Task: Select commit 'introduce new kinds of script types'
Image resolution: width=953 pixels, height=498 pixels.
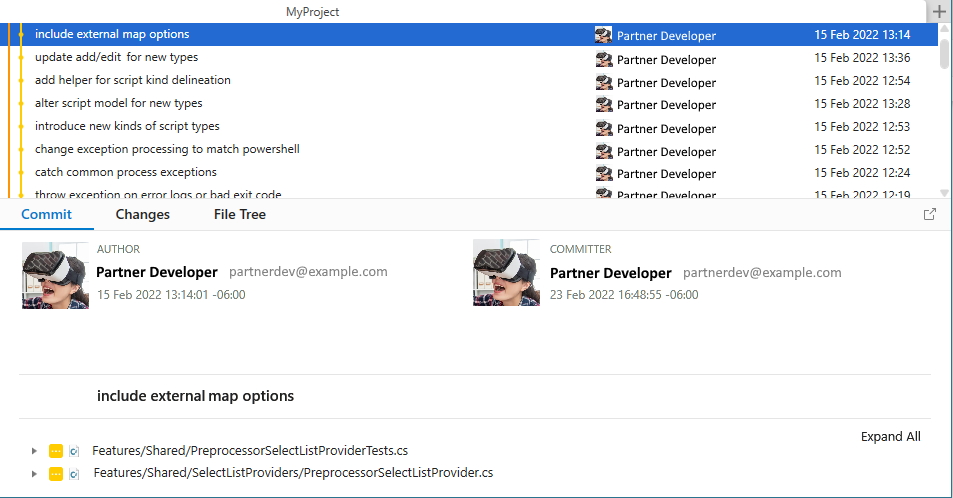Action: coord(469,126)
